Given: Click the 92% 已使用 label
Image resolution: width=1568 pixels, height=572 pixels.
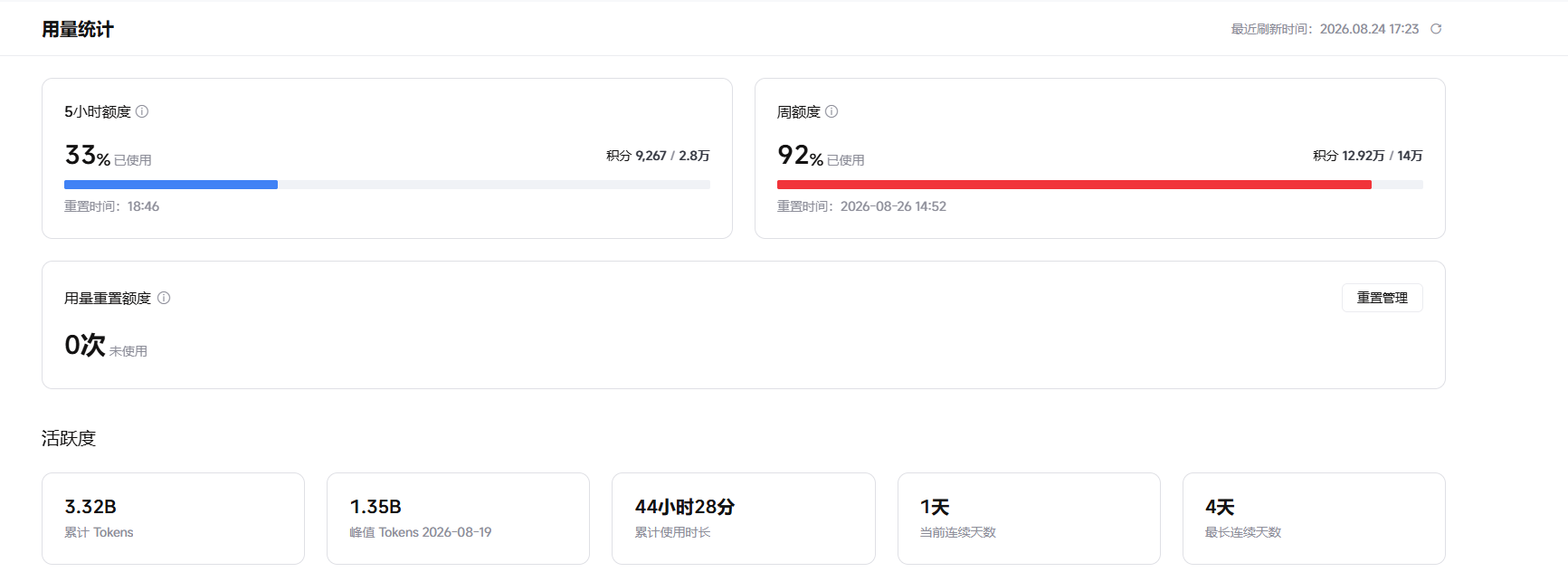Looking at the screenshot, I should point(821,156).
